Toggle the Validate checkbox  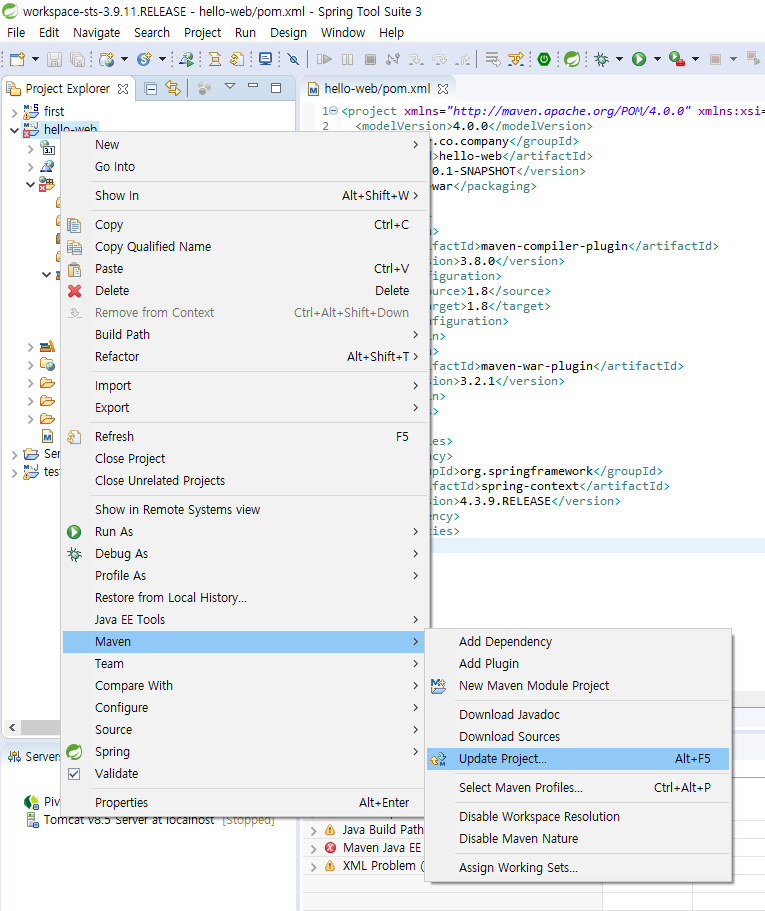click(x=74, y=774)
